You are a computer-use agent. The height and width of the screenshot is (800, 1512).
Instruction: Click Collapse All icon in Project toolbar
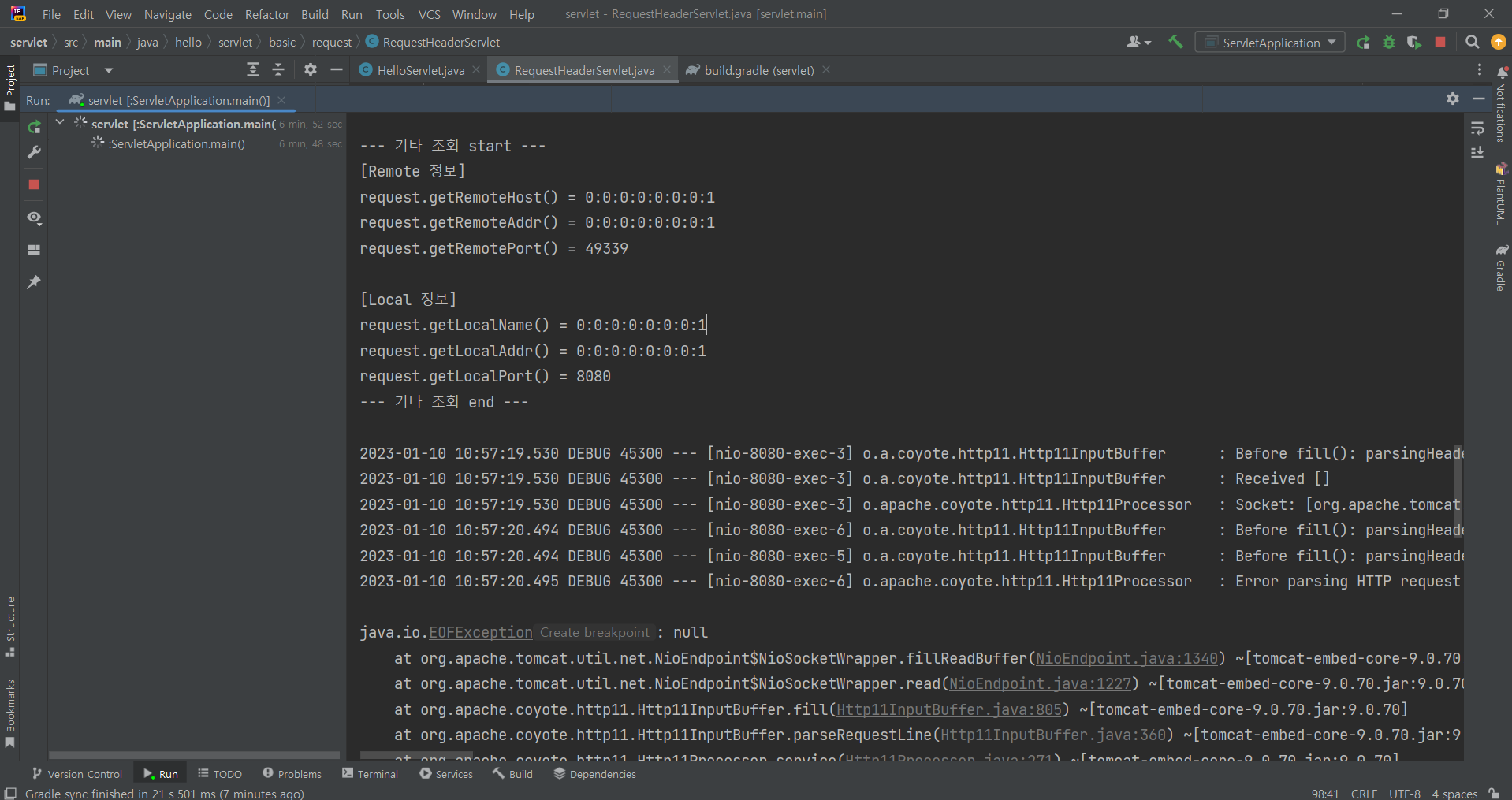pyautogui.click(x=278, y=70)
